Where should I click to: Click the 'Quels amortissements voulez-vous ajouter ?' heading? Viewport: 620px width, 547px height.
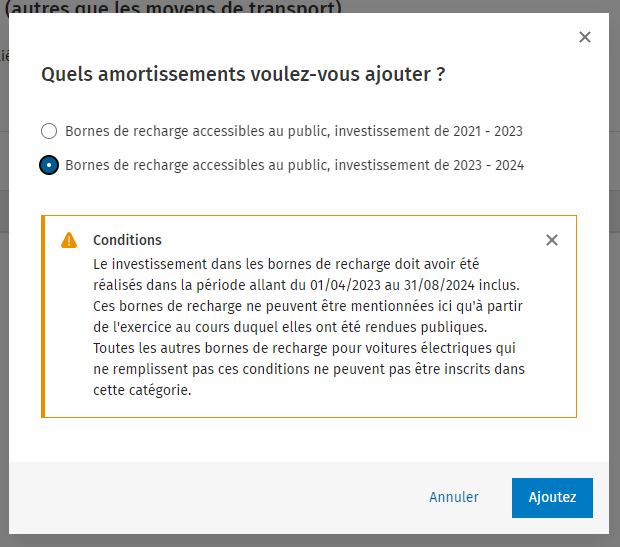click(243, 74)
